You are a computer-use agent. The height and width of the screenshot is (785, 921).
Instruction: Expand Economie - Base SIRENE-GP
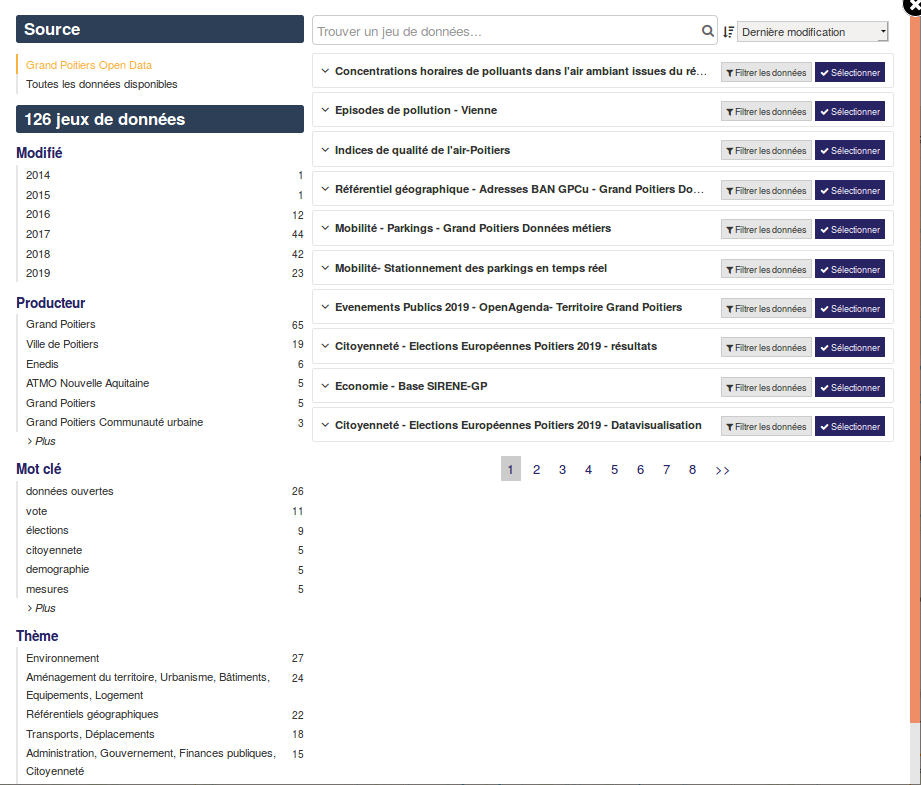325,386
